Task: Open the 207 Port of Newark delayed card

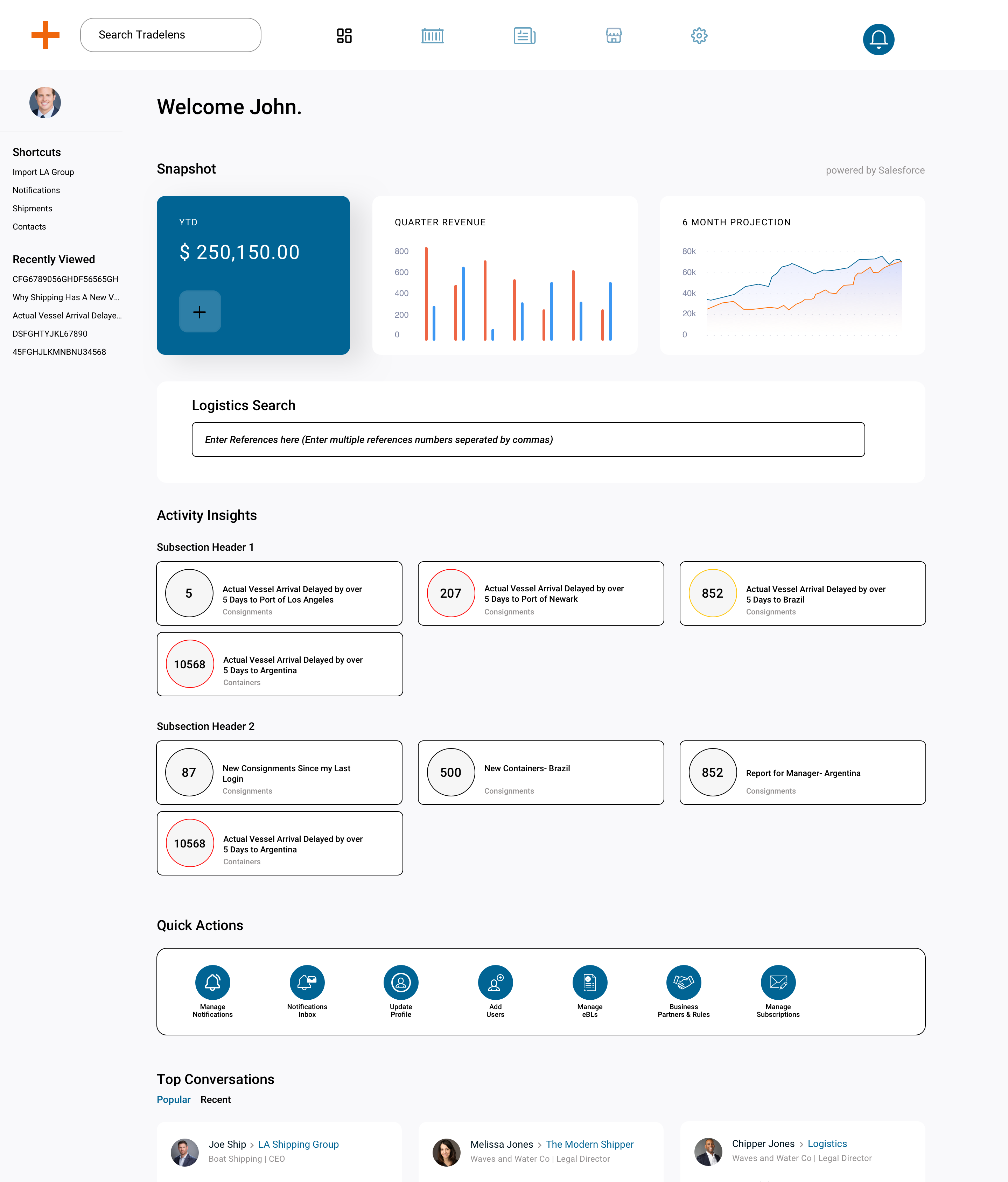Action: coord(540,593)
